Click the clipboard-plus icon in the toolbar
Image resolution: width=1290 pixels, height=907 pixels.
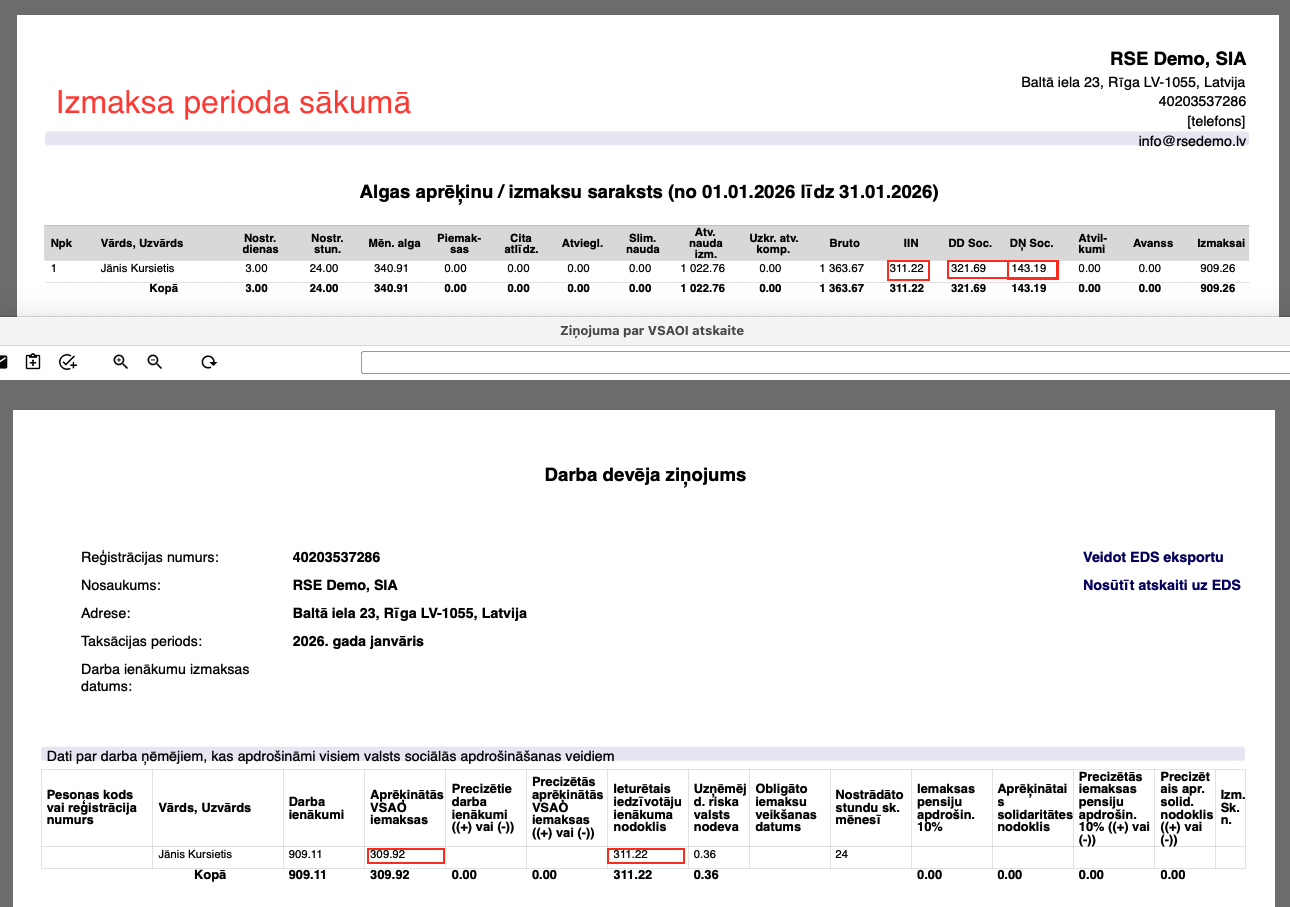(33, 362)
